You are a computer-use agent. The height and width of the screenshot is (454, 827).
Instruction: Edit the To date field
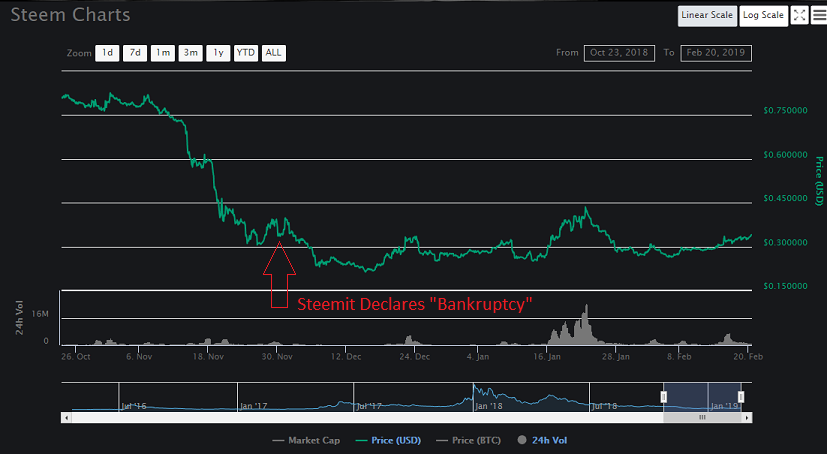[x=716, y=53]
